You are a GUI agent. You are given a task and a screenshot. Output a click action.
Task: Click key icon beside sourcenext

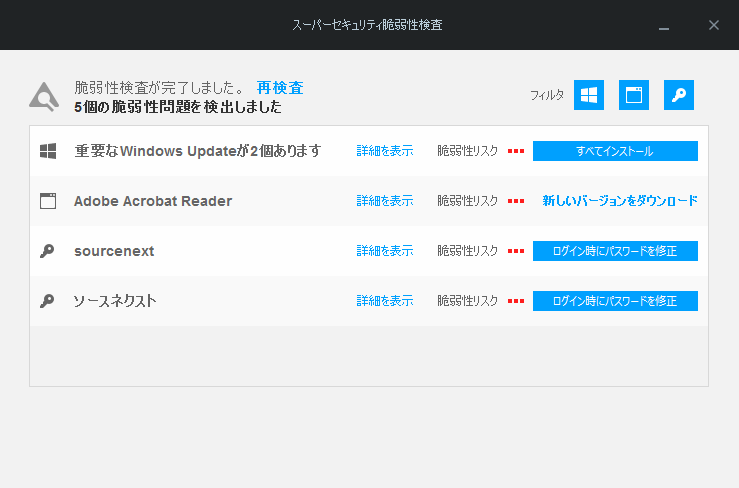pos(47,251)
